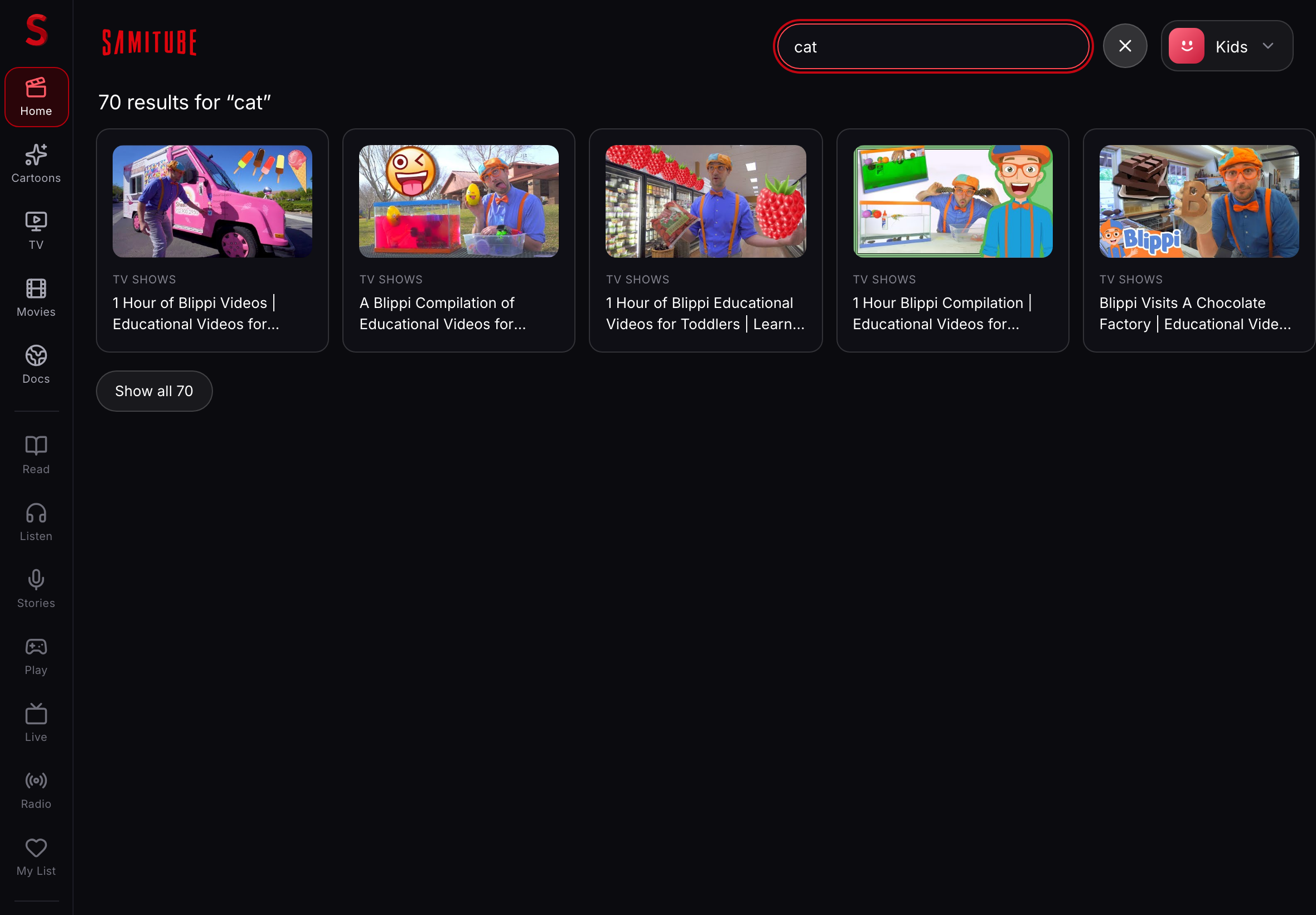This screenshot has height=915, width=1316.
Task: Open the Home section in sidebar
Action: pos(36,97)
